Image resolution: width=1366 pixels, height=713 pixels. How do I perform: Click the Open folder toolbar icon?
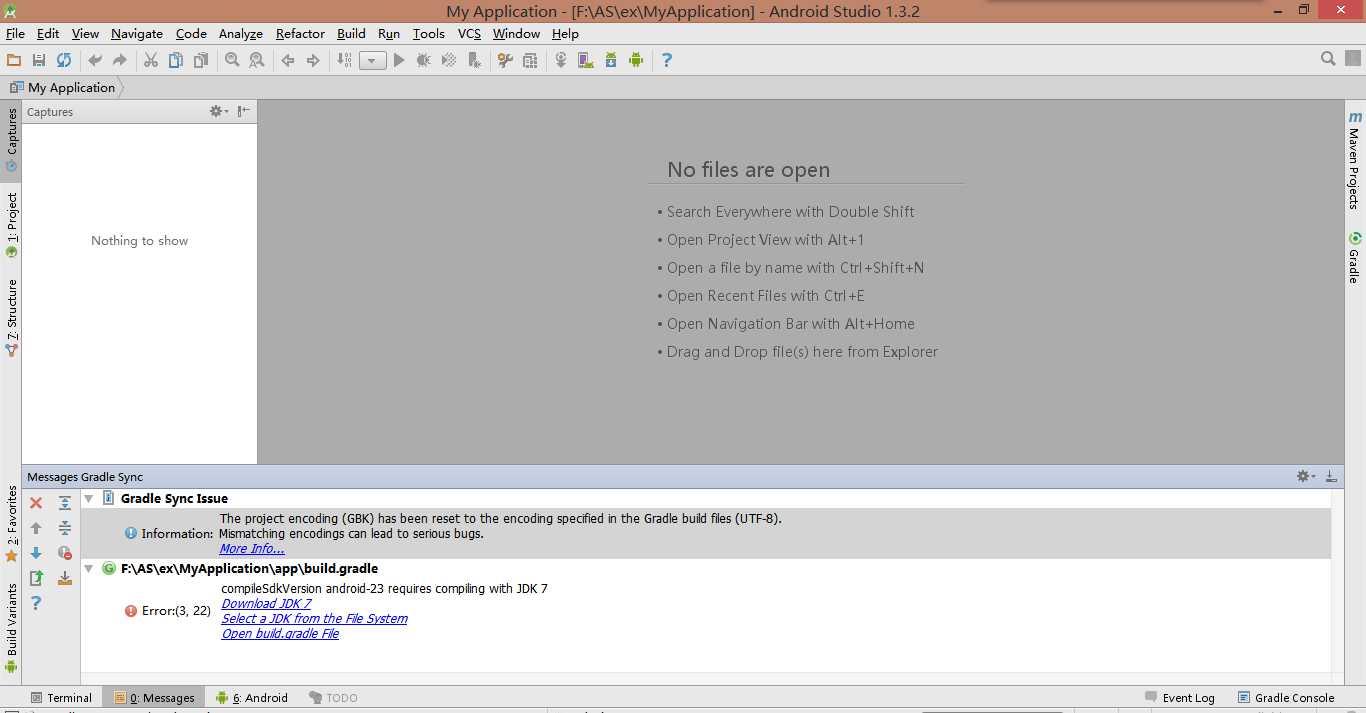click(14, 60)
